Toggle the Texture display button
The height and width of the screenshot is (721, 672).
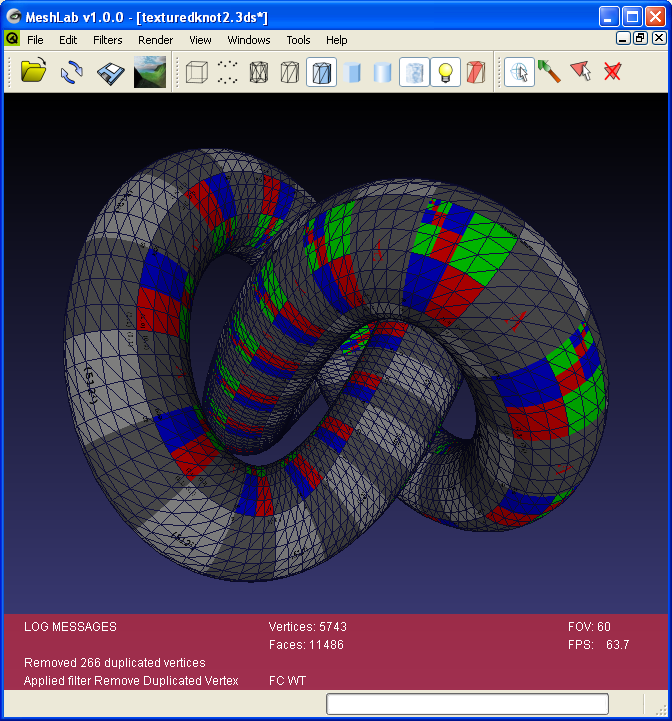pos(414,72)
